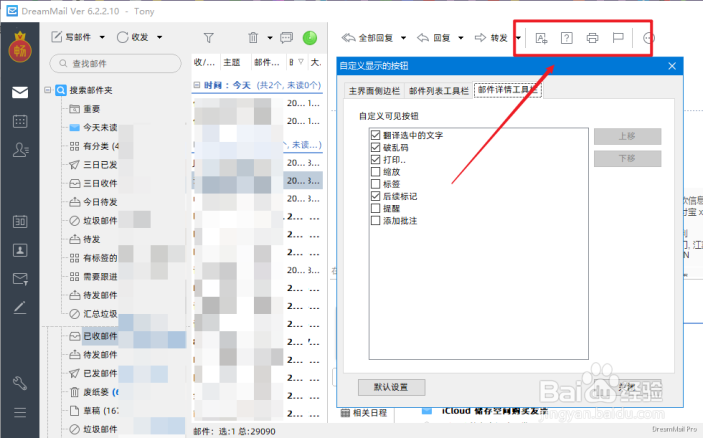Viewport: 703px width, 438px height.
Task: Open the compose mail dropdown arrow
Action: (102, 37)
